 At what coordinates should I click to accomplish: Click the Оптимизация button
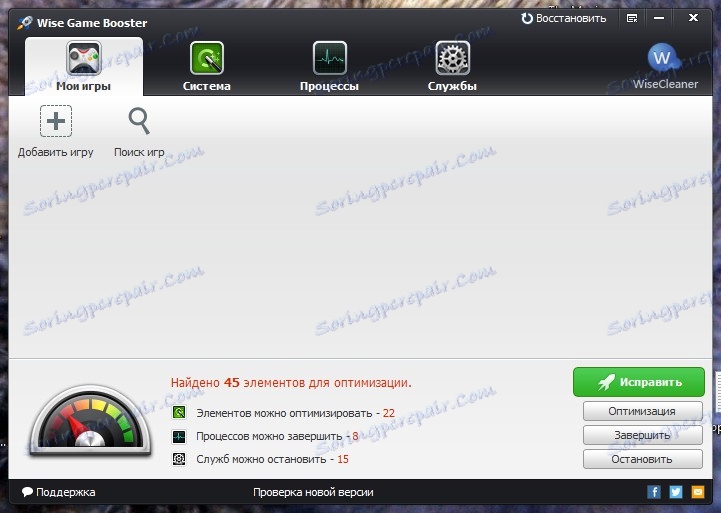[x=642, y=411]
